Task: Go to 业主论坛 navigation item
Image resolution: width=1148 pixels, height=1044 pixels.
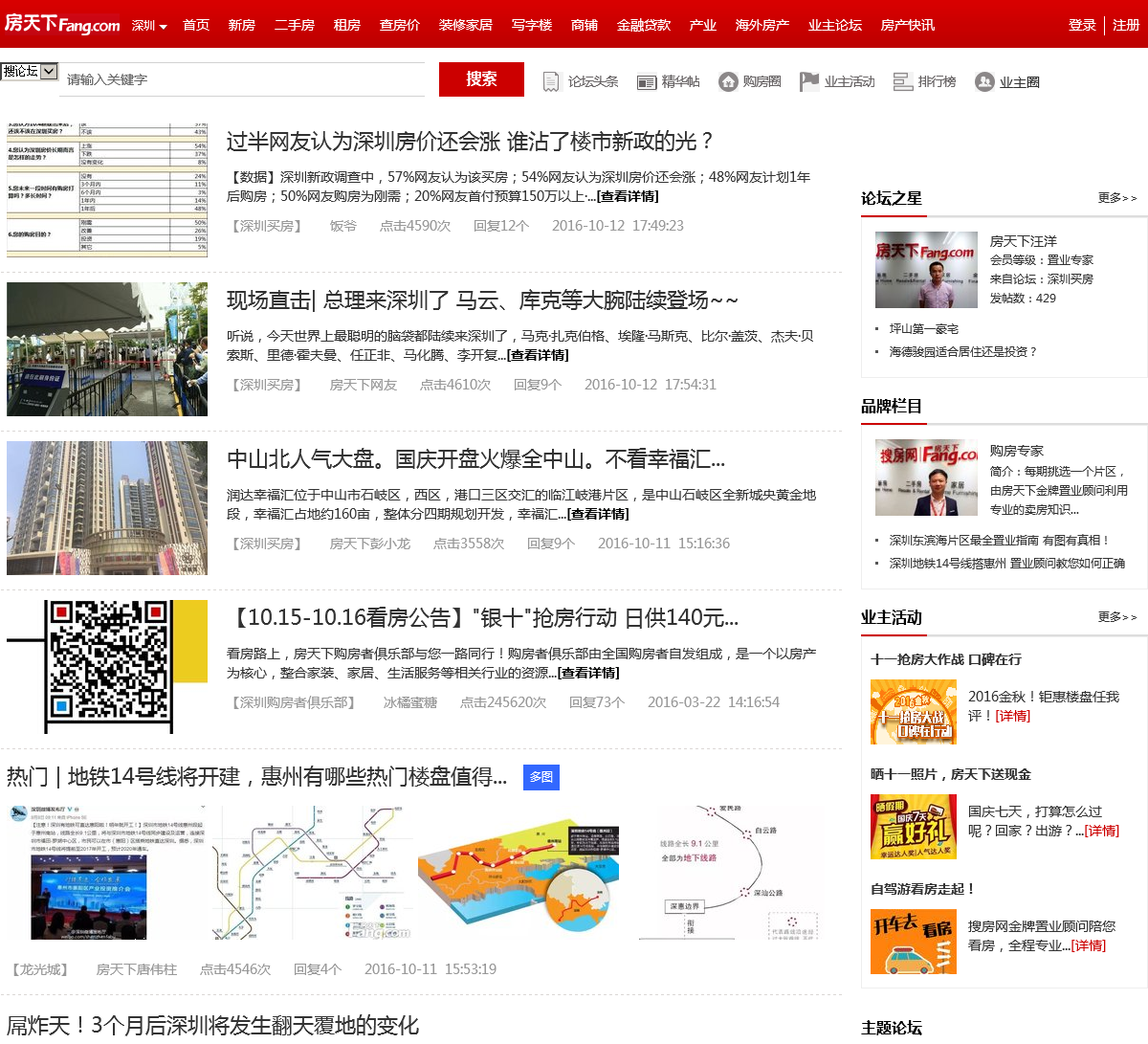Action: pos(835,25)
